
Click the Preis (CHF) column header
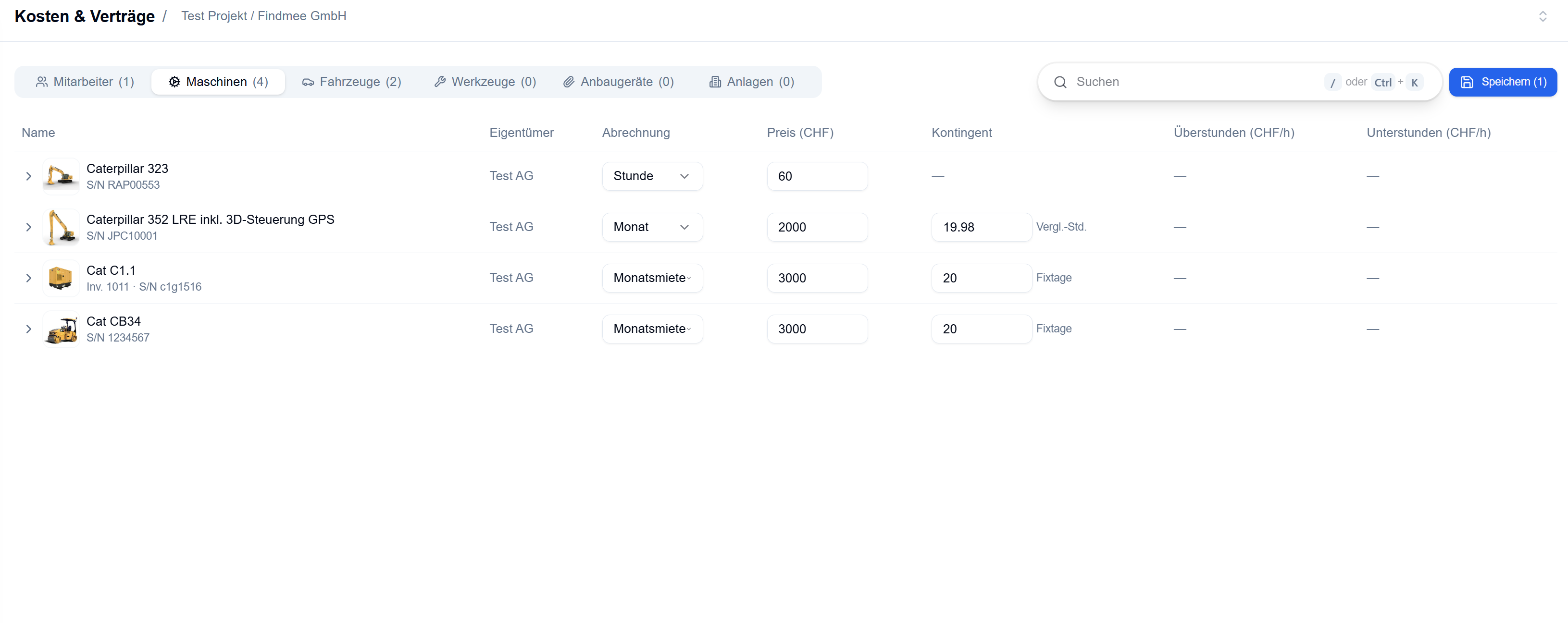coord(800,133)
